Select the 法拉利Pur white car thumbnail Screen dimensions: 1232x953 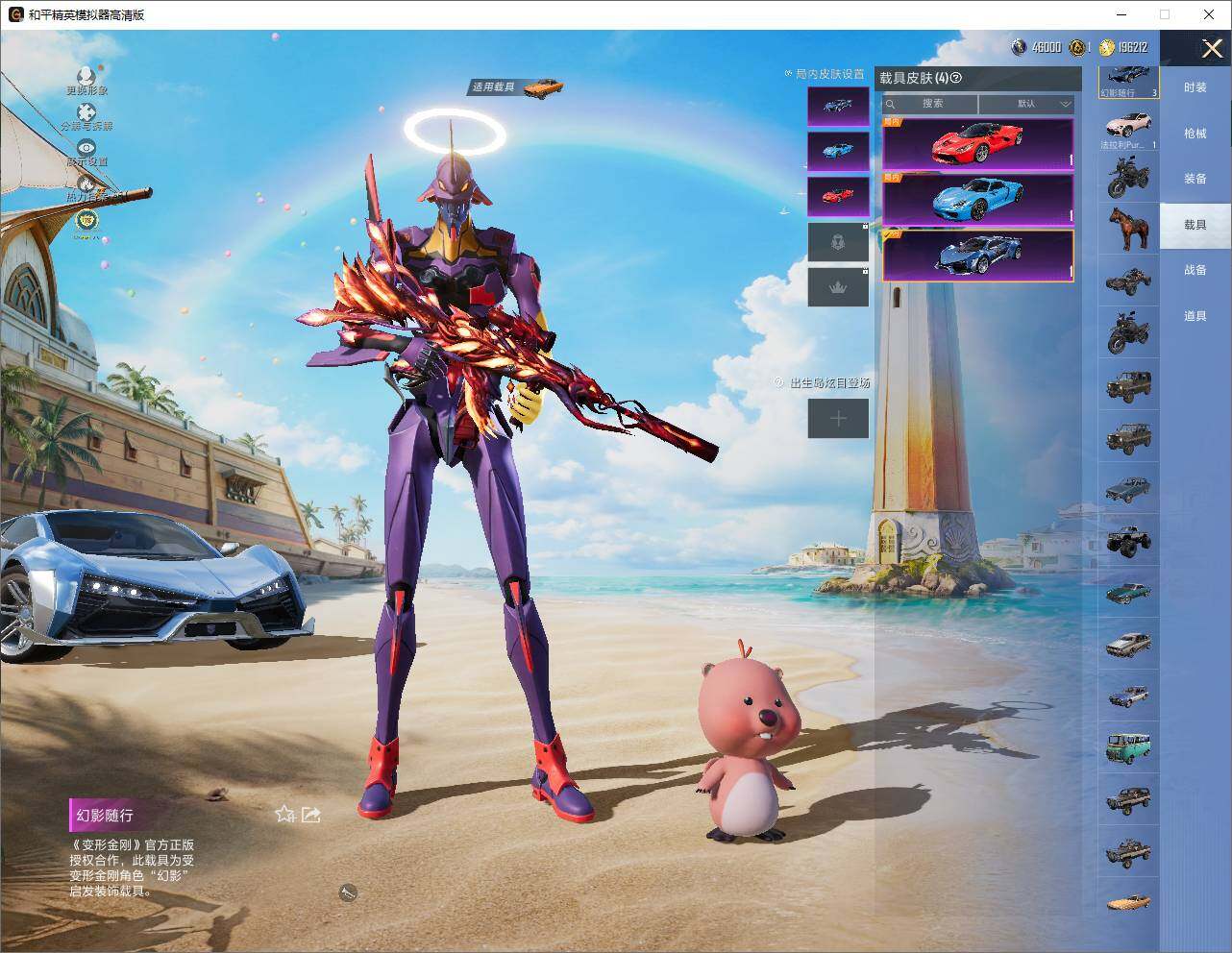1127,126
